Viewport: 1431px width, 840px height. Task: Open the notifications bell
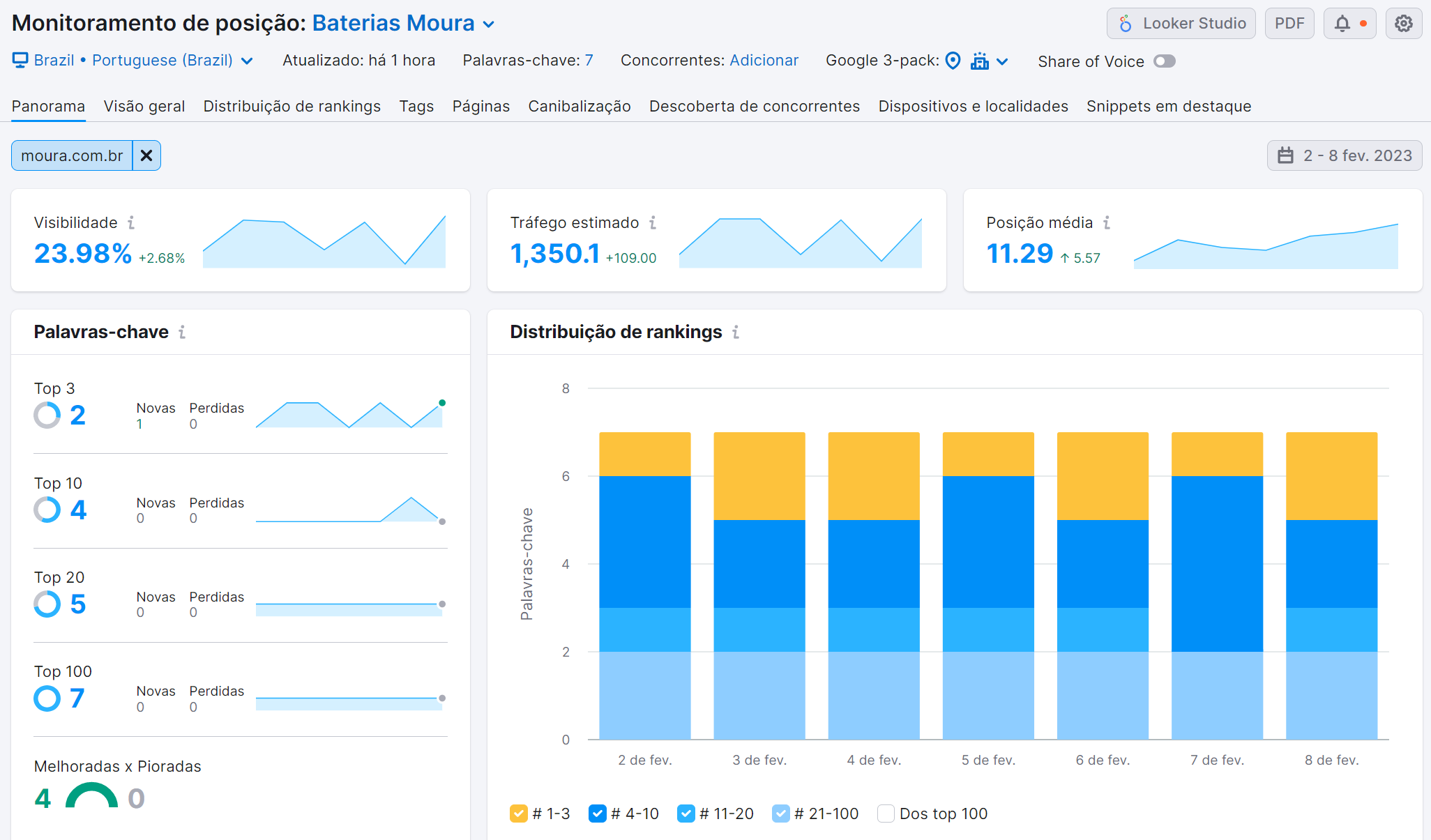click(1342, 22)
